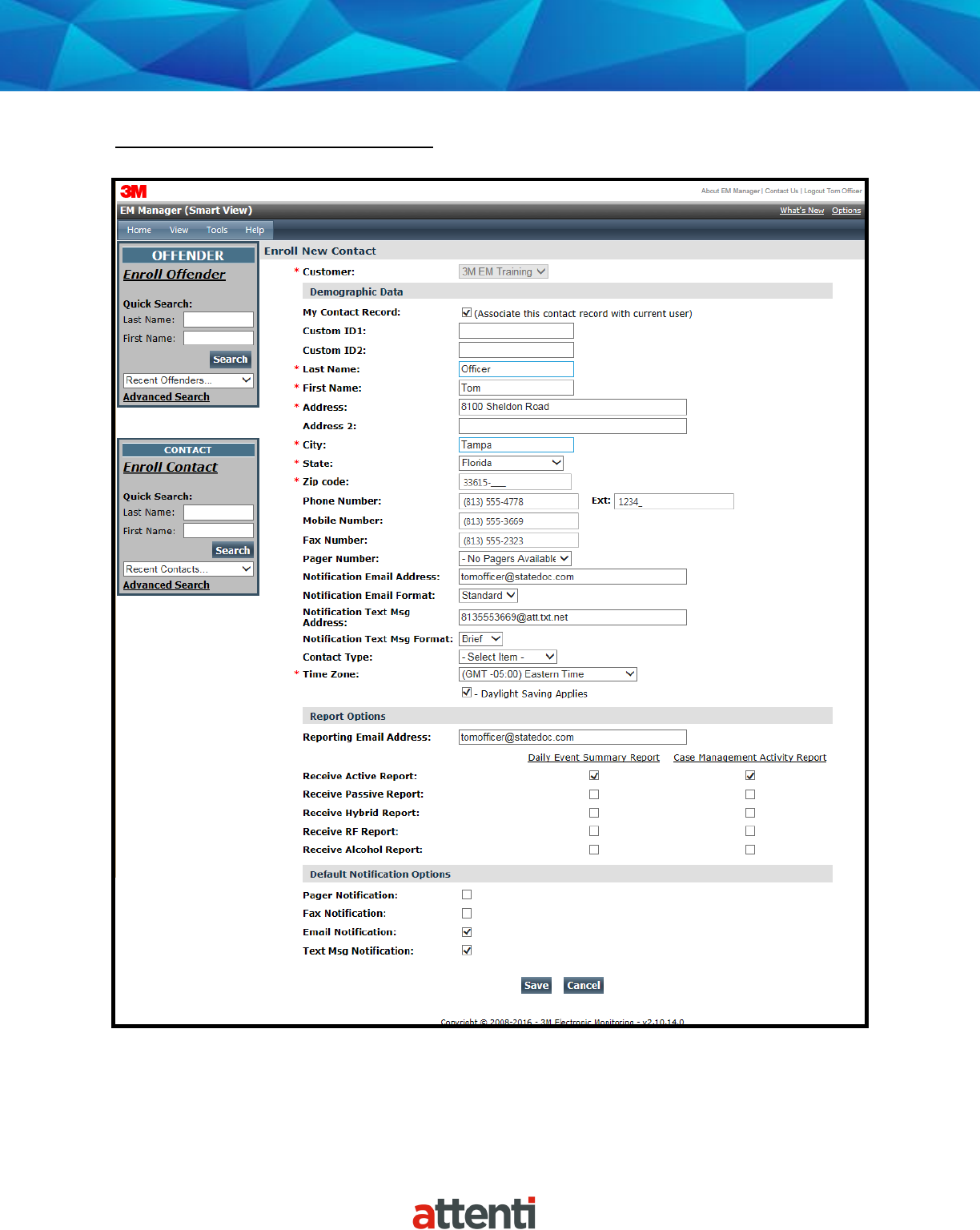The height and width of the screenshot is (1230, 980).
Task: Open Notification Text Msg Format dropdown
Action: point(480,639)
